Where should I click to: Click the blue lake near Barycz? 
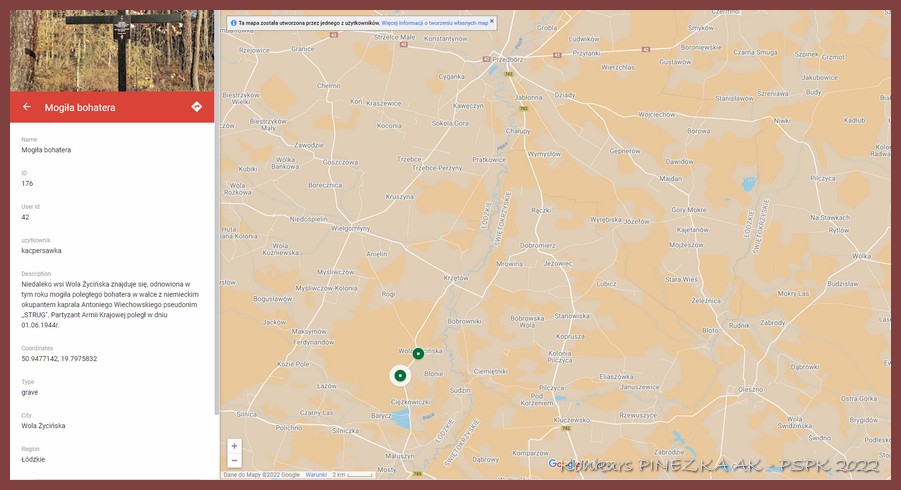coord(401,420)
